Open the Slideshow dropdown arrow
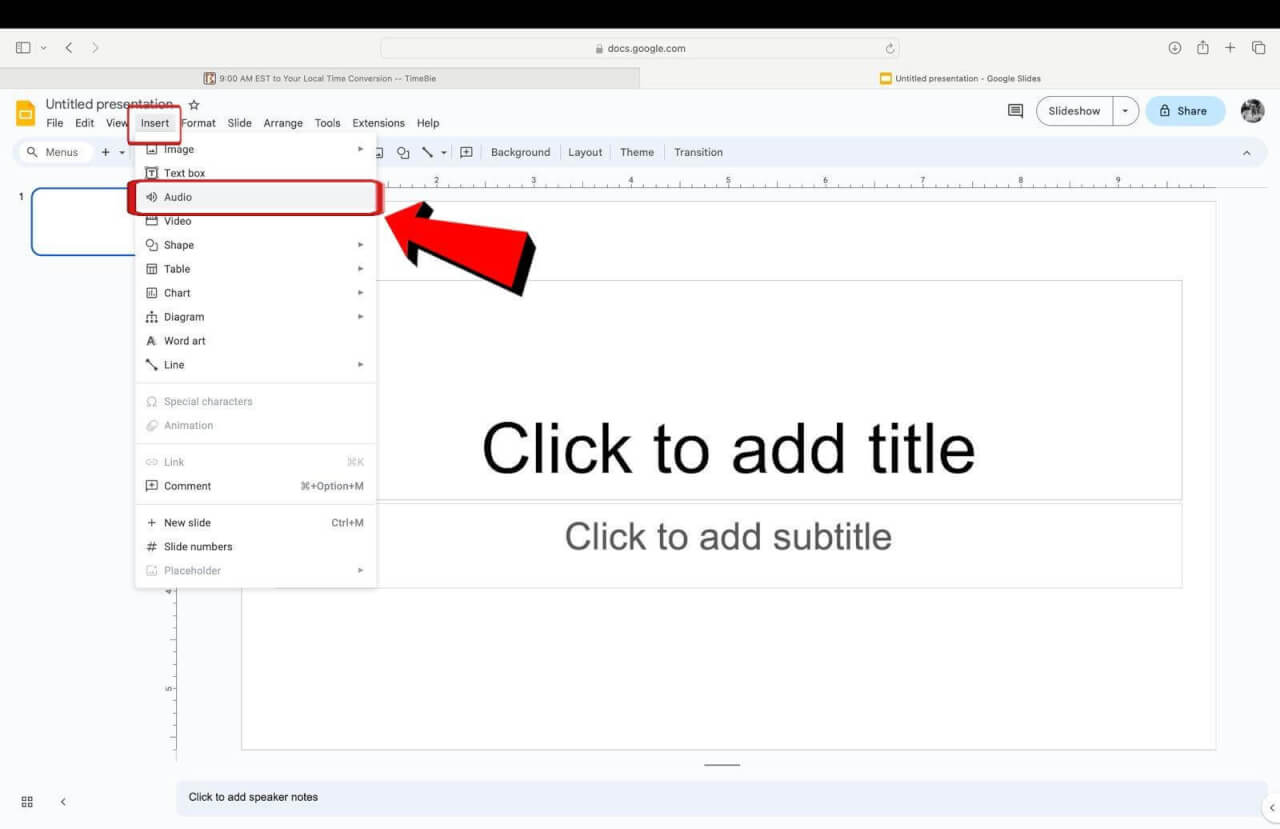The width and height of the screenshot is (1280, 829). click(1125, 111)
